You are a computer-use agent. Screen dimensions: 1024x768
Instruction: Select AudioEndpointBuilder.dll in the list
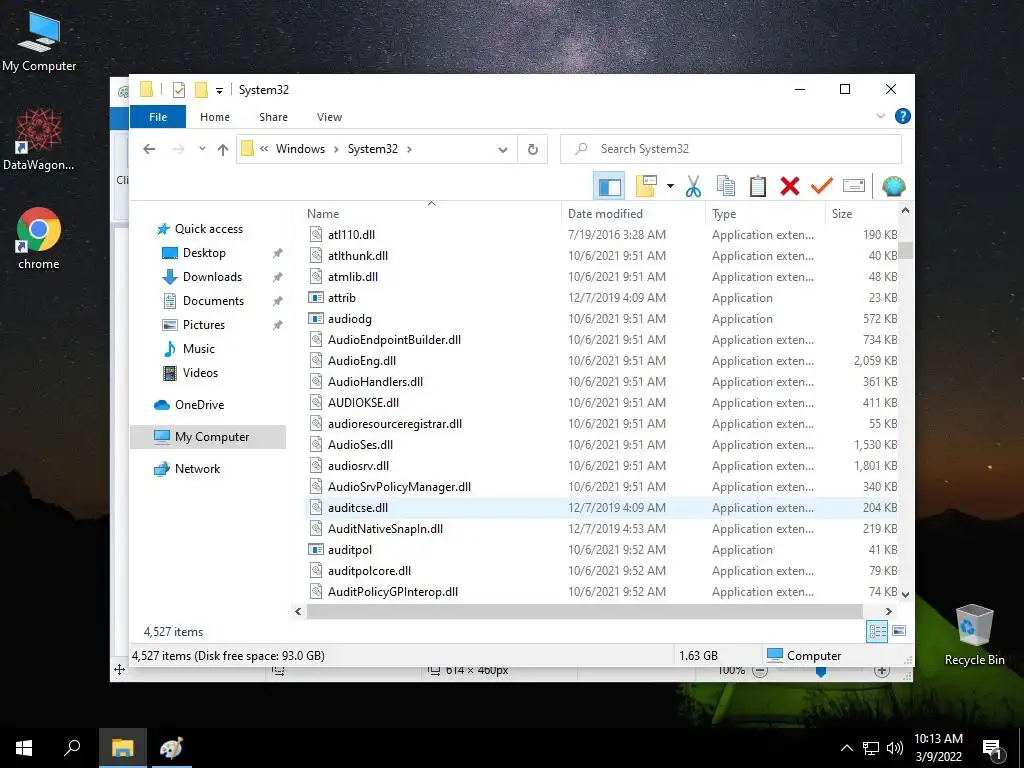394,340
